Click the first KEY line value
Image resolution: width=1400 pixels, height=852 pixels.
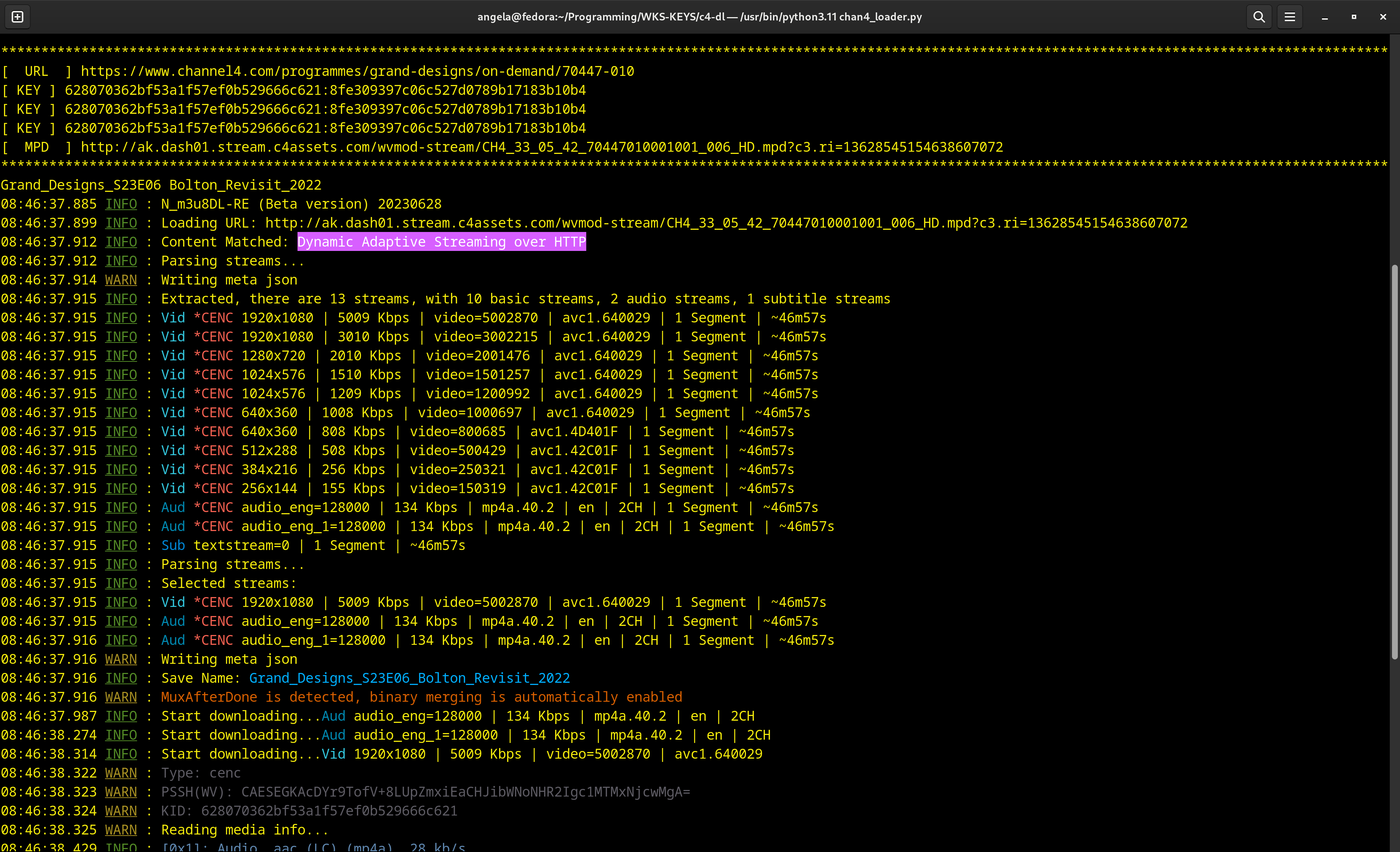[x=325, y=90]
